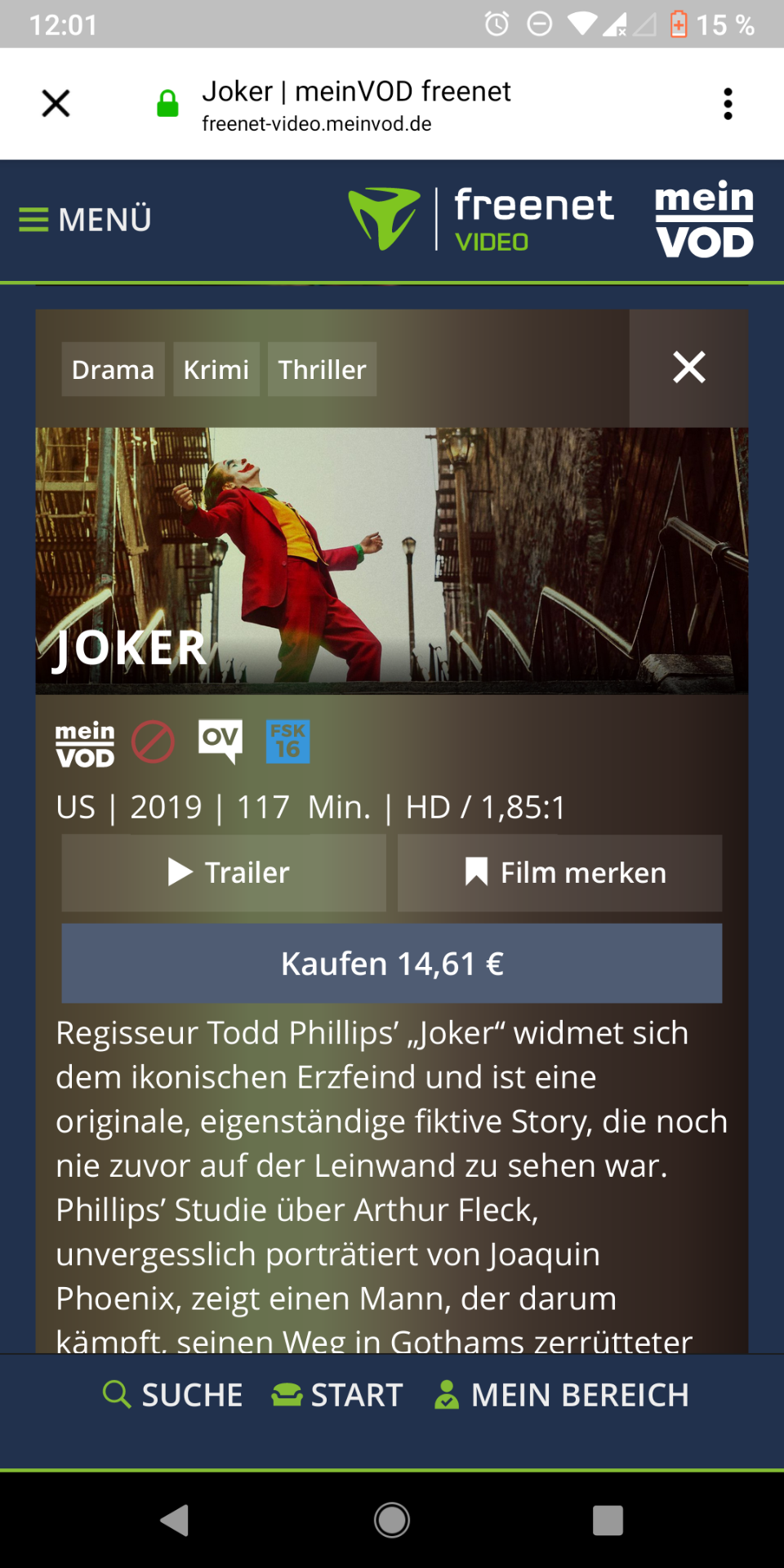Close the Joker detail panel
This screenshot has width=784, height=1568.
point(688,367)
